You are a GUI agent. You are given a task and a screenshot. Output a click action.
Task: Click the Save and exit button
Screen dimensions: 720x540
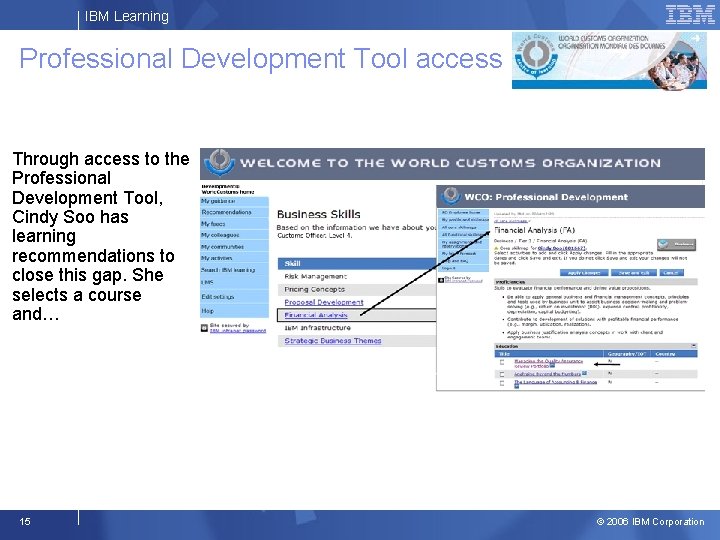(x=634, y=273)
